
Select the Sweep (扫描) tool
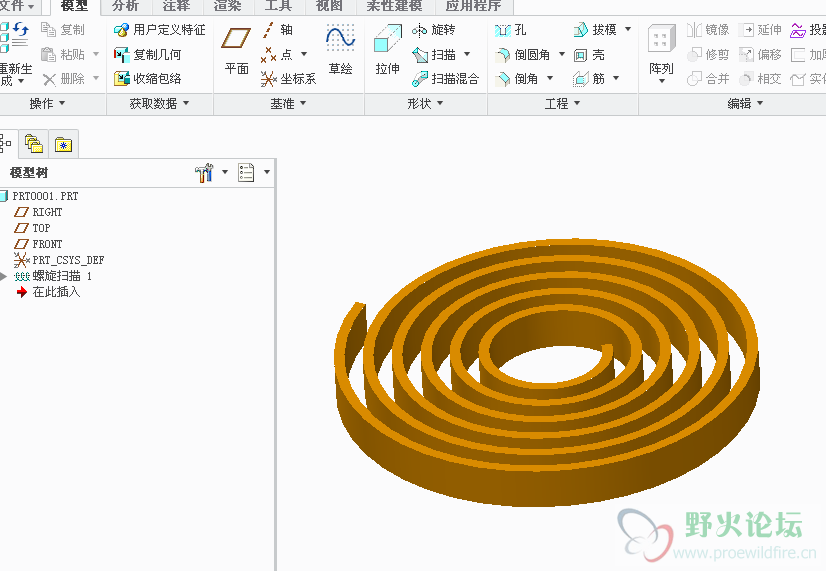click(x=434, y=54)
